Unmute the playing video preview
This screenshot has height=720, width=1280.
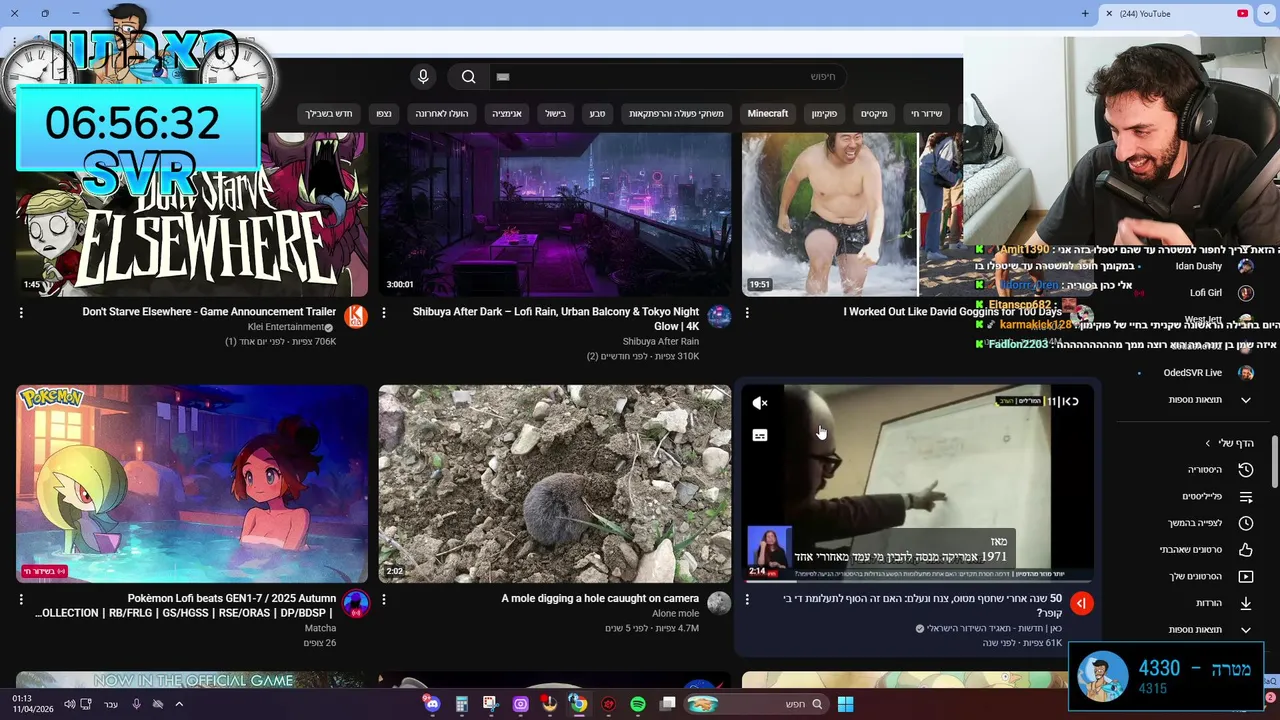pyautogui.click(x=760, y=403)
